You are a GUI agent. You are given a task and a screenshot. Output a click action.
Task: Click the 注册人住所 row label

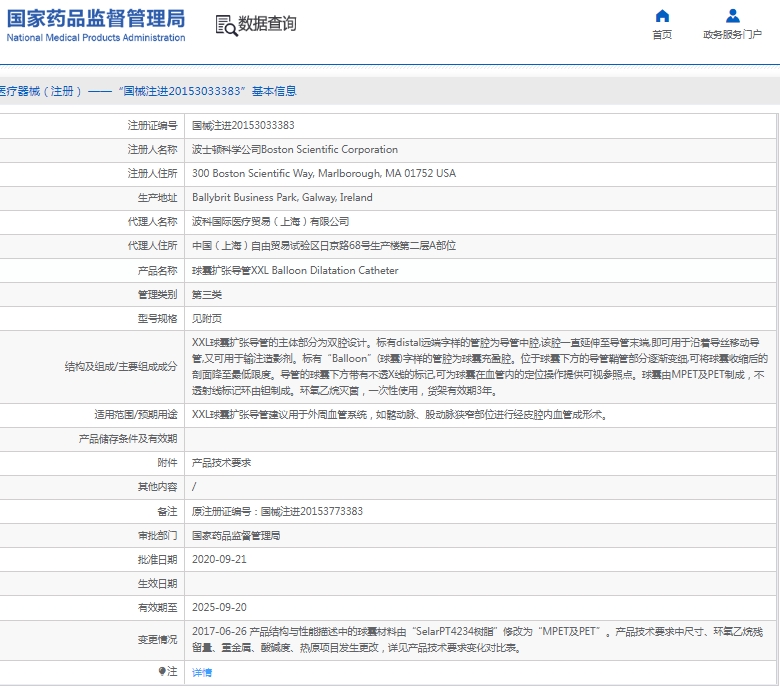(x=152, y=173)
